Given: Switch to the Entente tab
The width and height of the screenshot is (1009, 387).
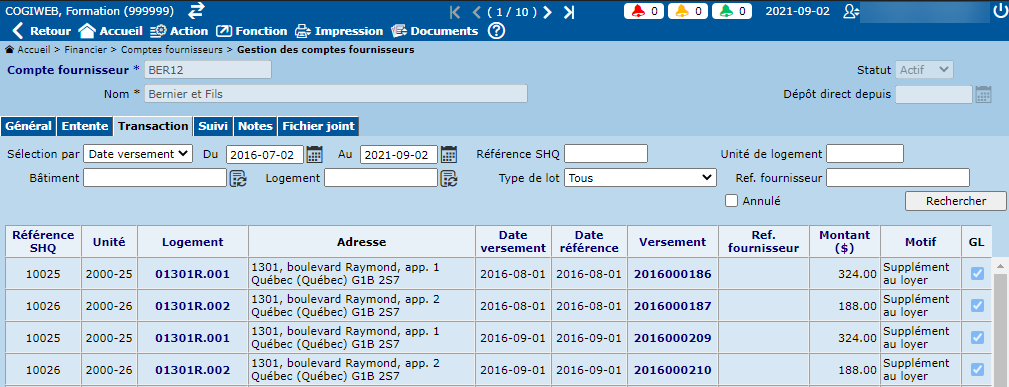Looking at the screenshot, I should tap(85, 126).
